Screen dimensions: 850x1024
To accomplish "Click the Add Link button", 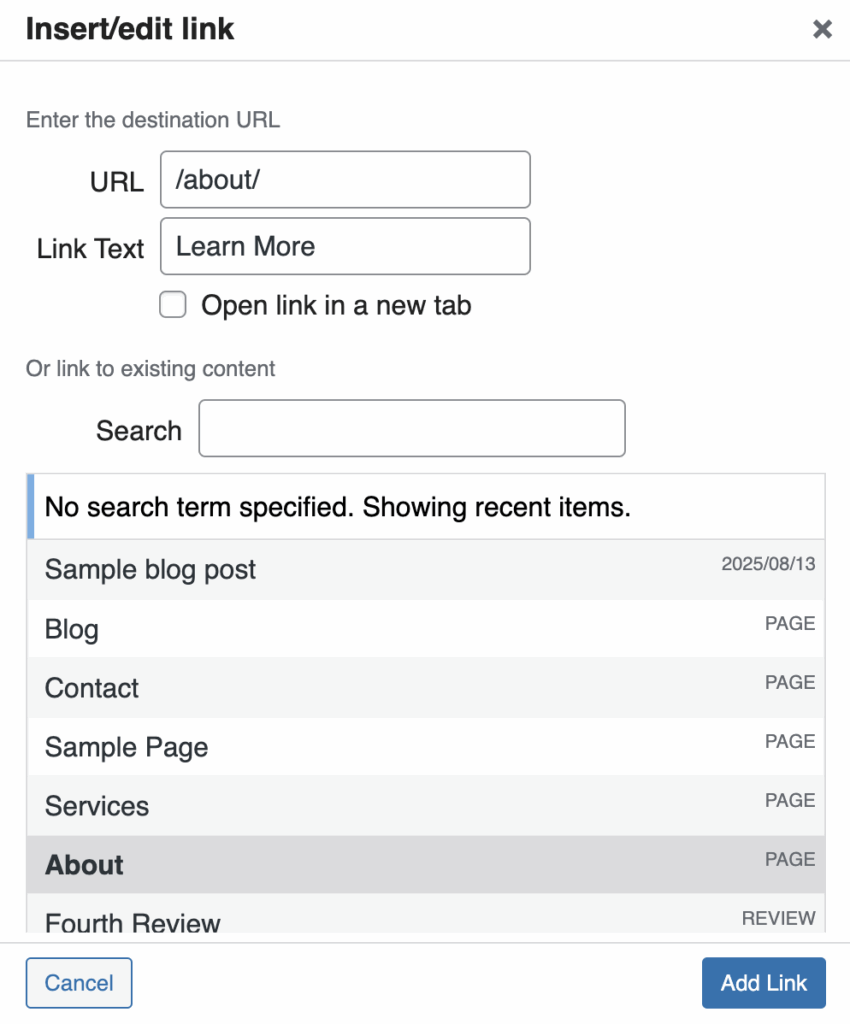I will [x=763, y=983].
